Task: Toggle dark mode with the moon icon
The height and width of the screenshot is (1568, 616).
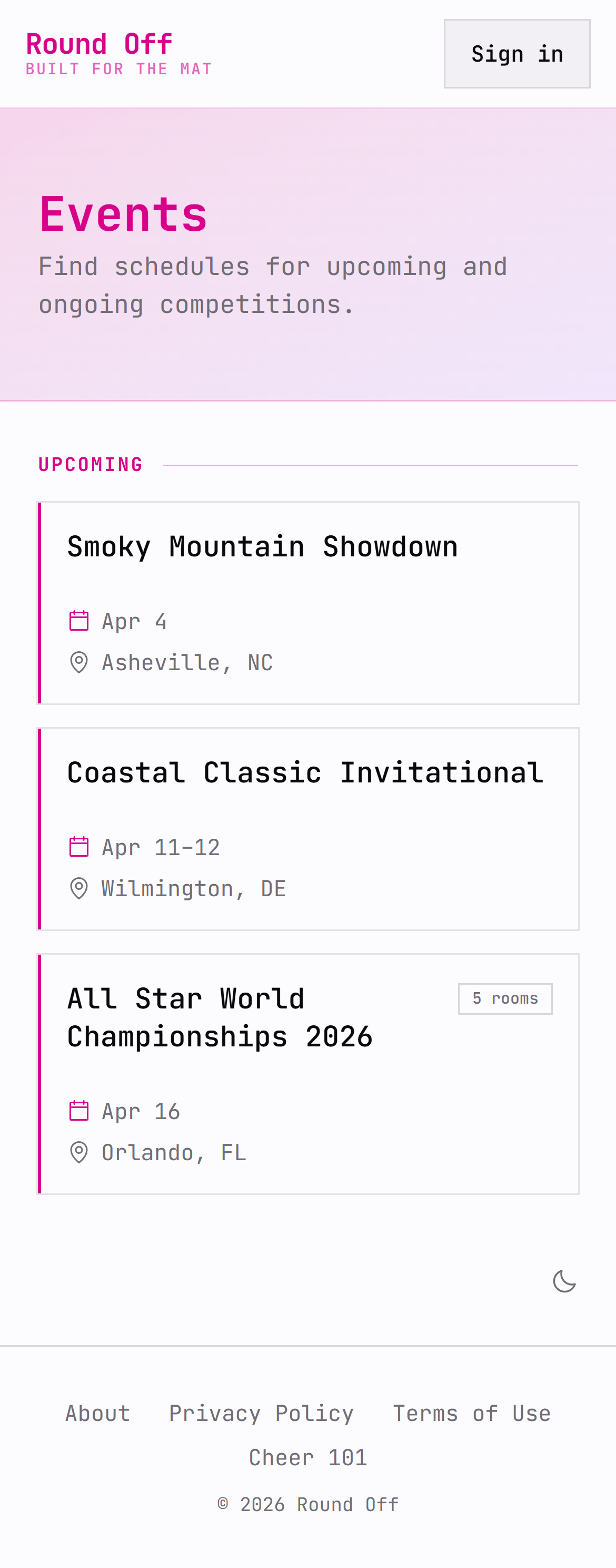Action: 564,1281
